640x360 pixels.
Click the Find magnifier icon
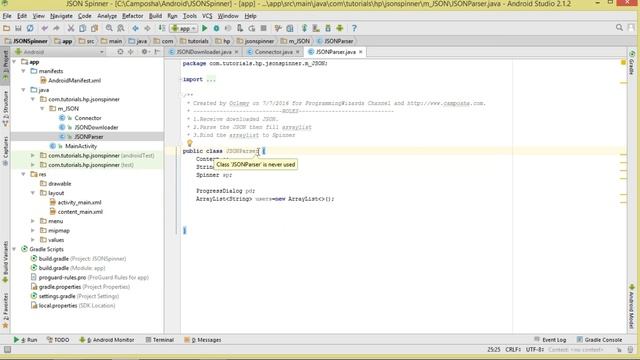pos(109,28)
